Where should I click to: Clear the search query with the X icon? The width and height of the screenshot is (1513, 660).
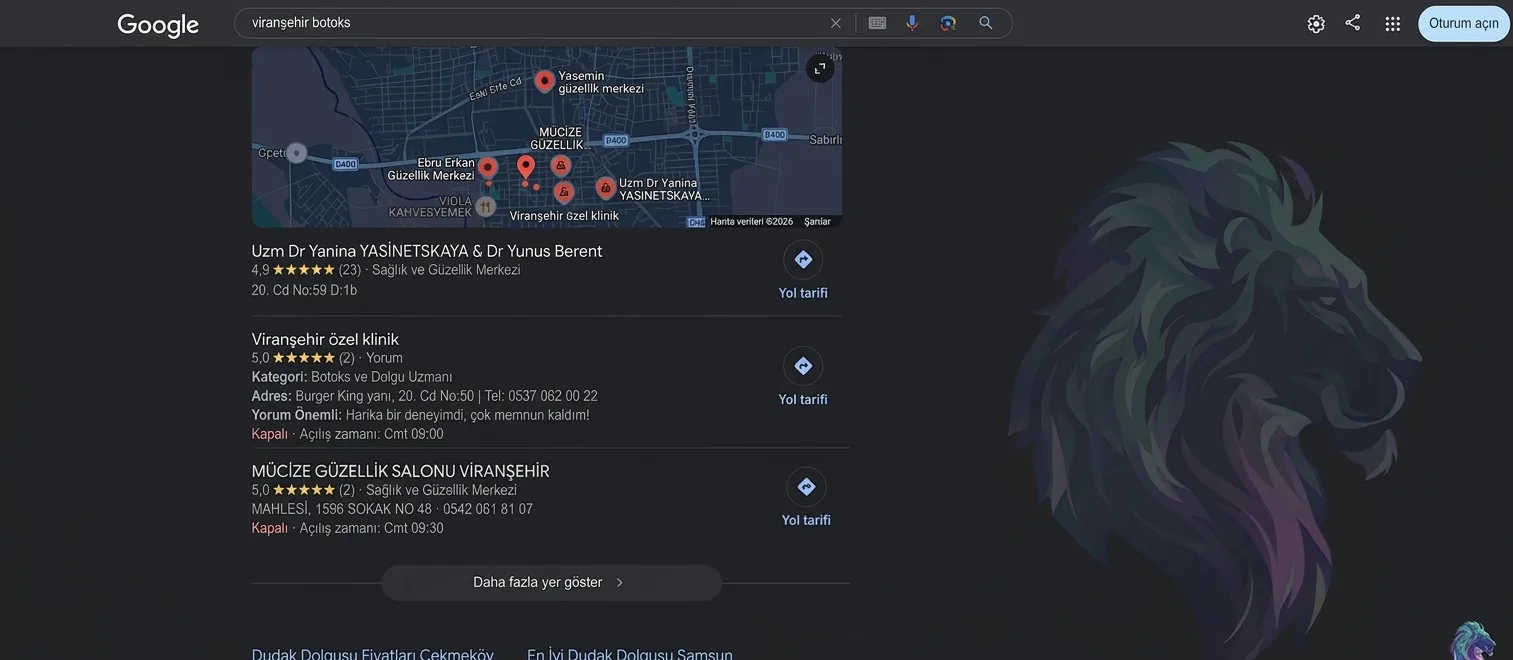[x=836, y=23]
